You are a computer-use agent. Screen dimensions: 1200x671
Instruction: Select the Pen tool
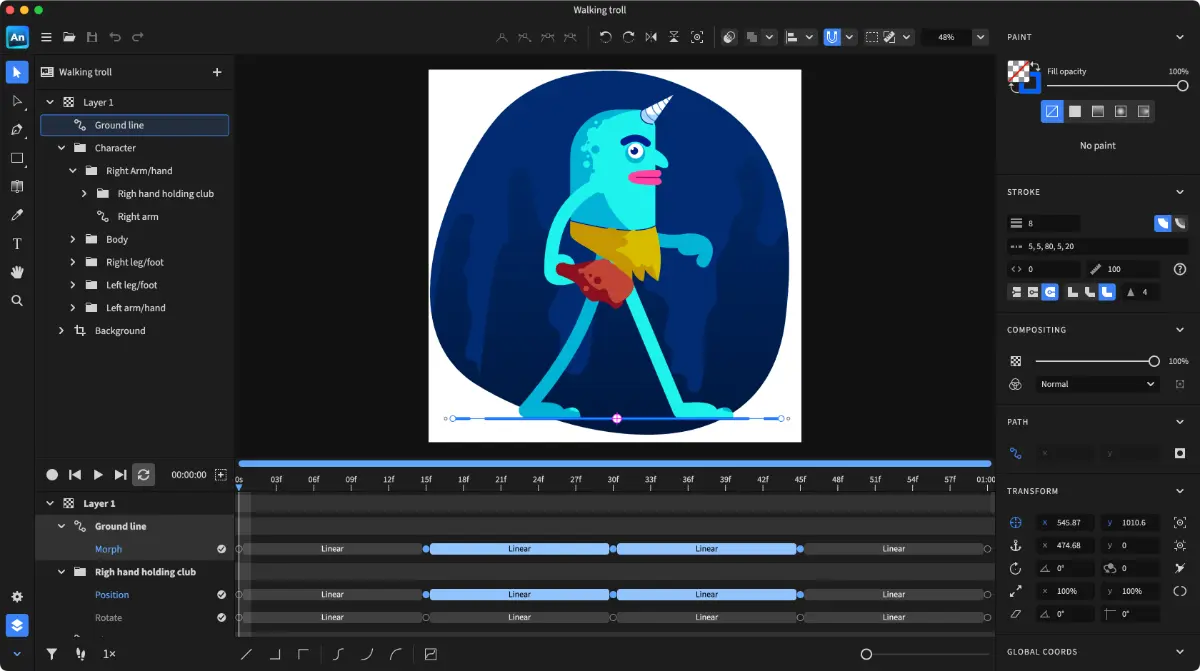click(x=17, y=130)
